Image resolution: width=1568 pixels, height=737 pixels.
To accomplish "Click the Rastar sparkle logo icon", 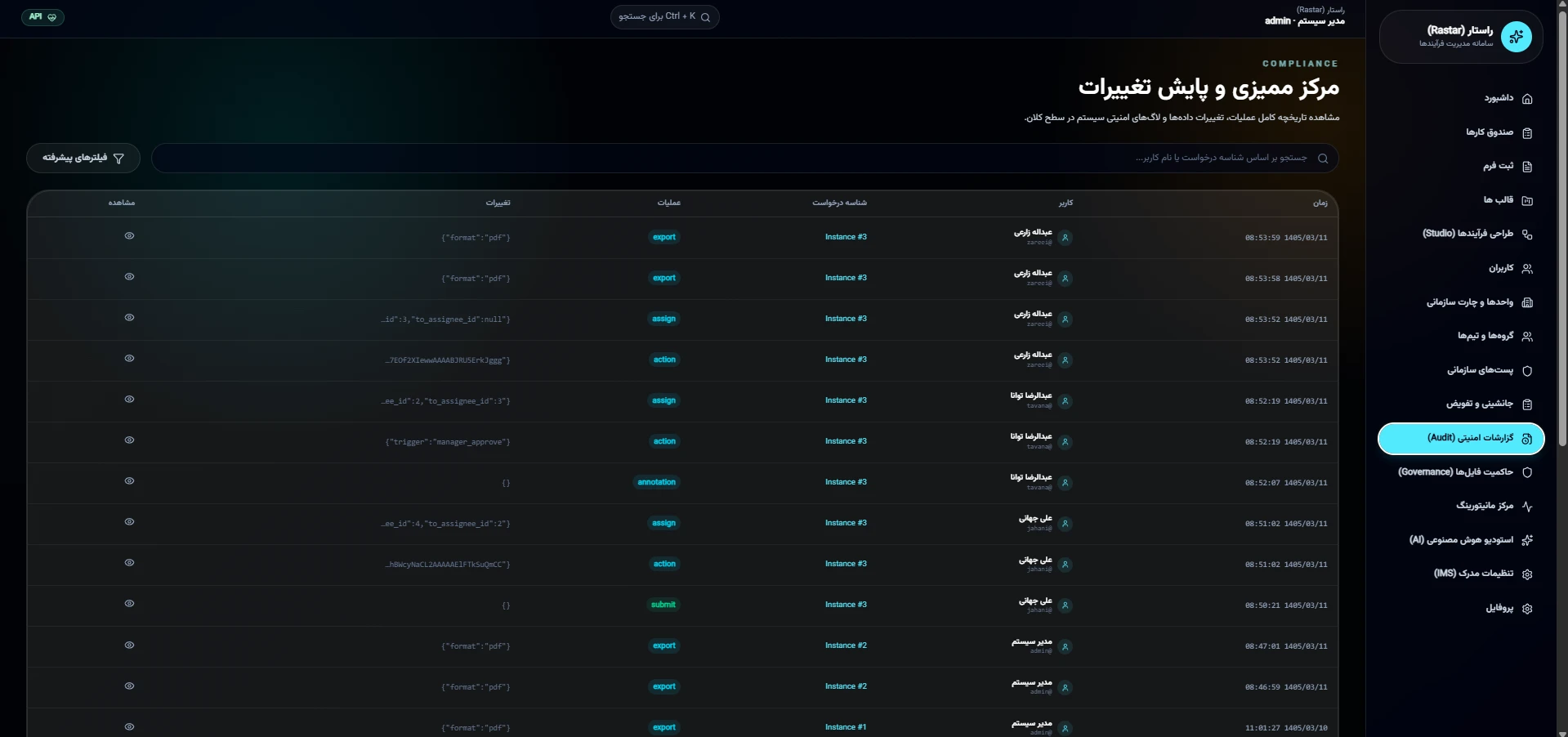I will 1517,37.
